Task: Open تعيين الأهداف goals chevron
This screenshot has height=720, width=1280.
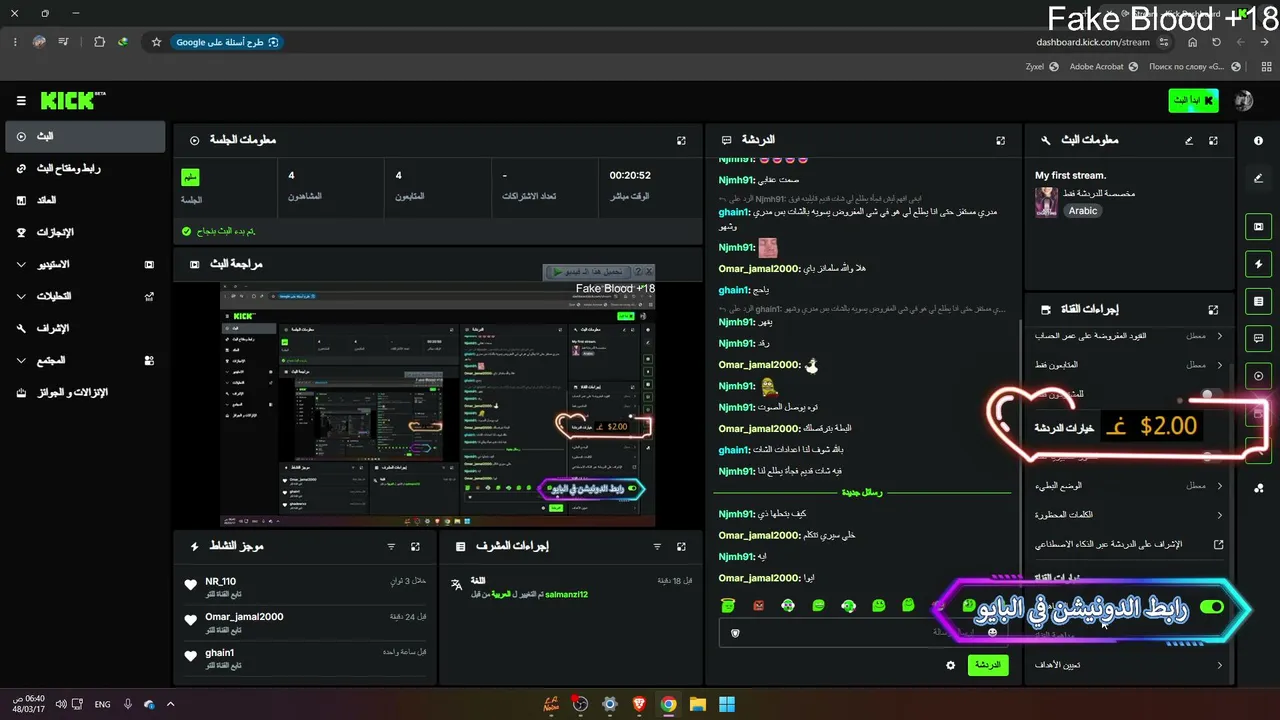Action: coord(1220,665)
